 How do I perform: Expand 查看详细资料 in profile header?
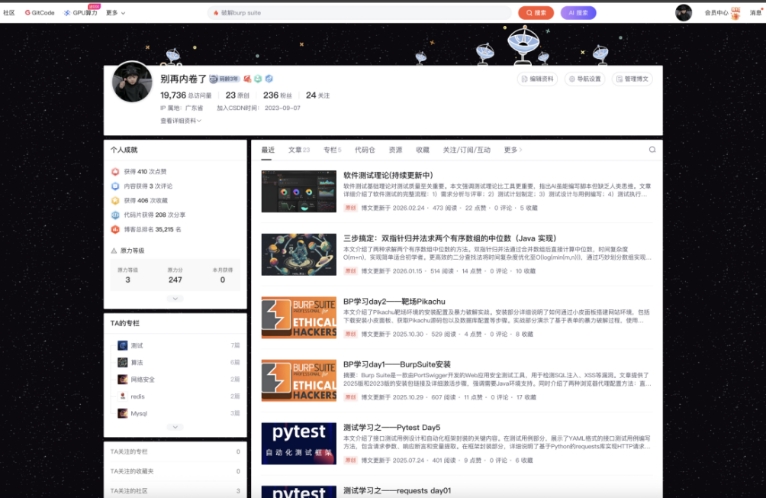(x=180, y=120)
